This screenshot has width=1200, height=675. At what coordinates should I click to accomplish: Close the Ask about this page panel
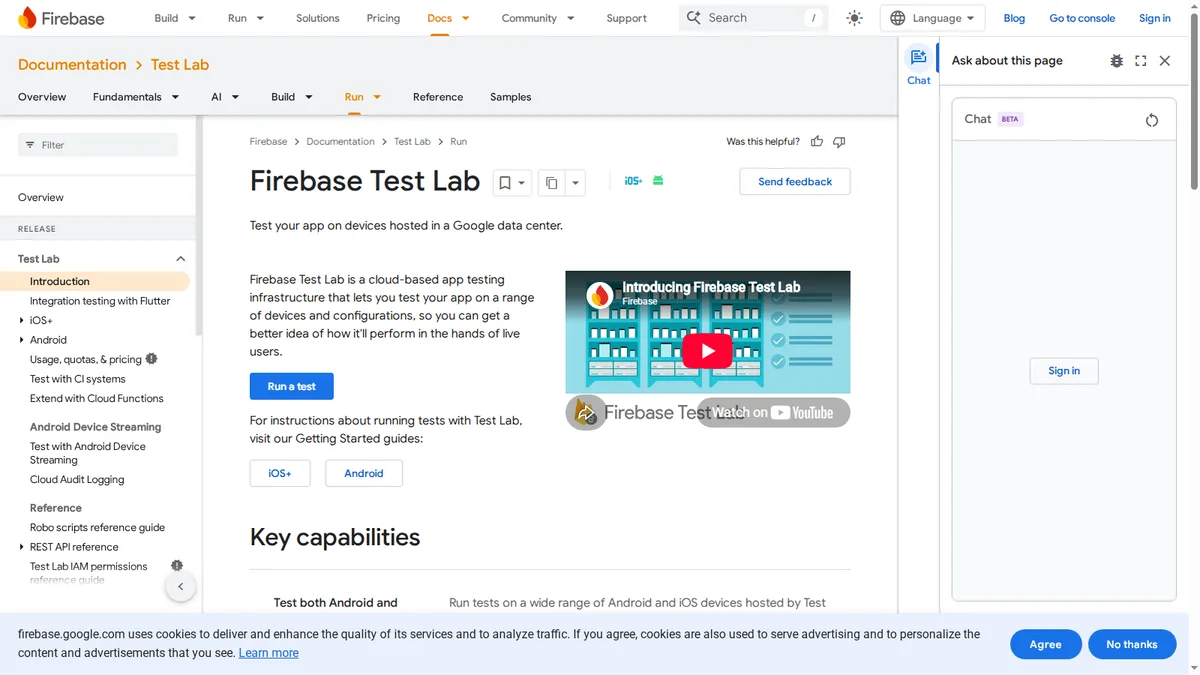[1165, 61]
